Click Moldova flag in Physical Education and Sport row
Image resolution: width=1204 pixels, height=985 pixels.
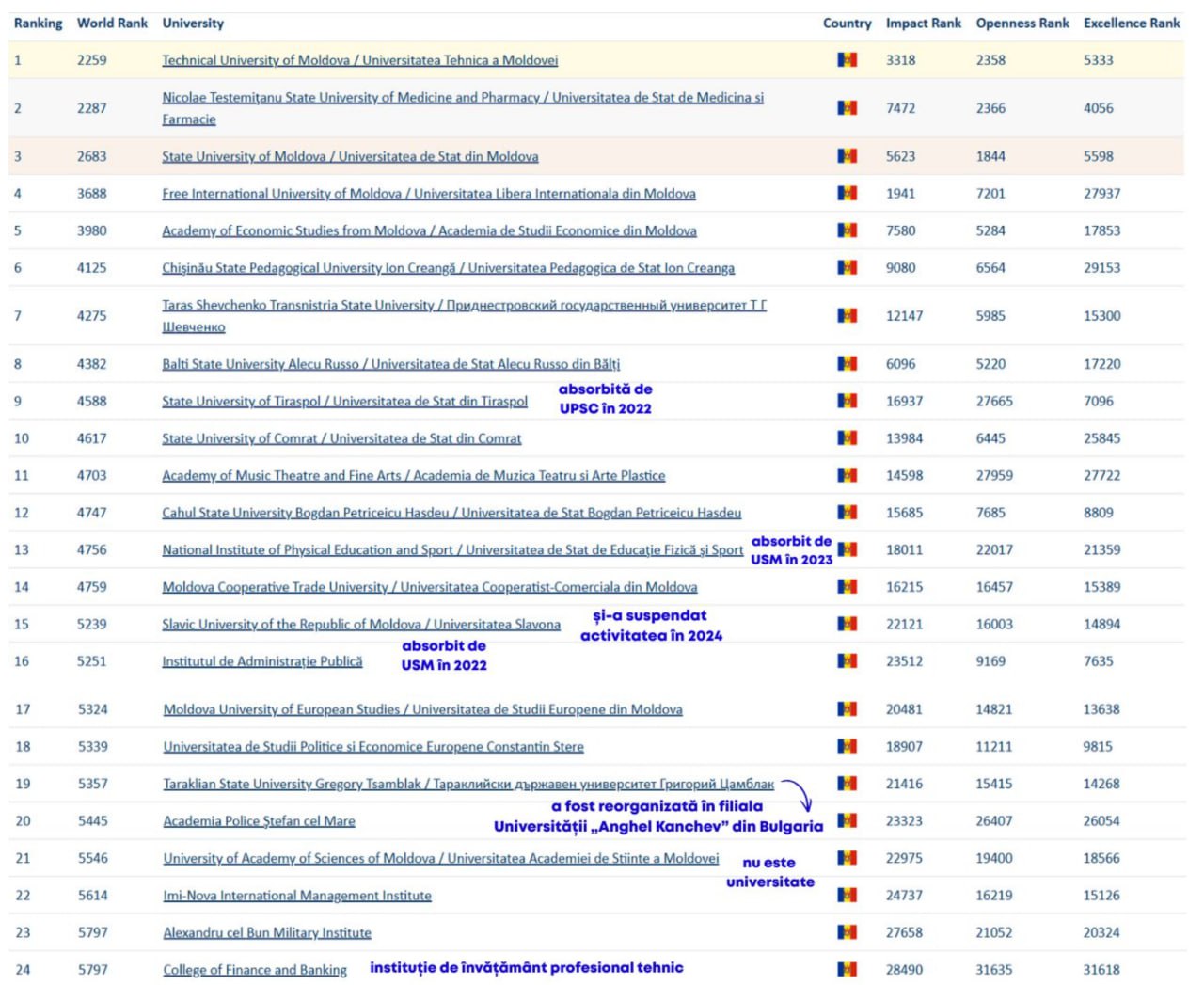click(848, 549)
